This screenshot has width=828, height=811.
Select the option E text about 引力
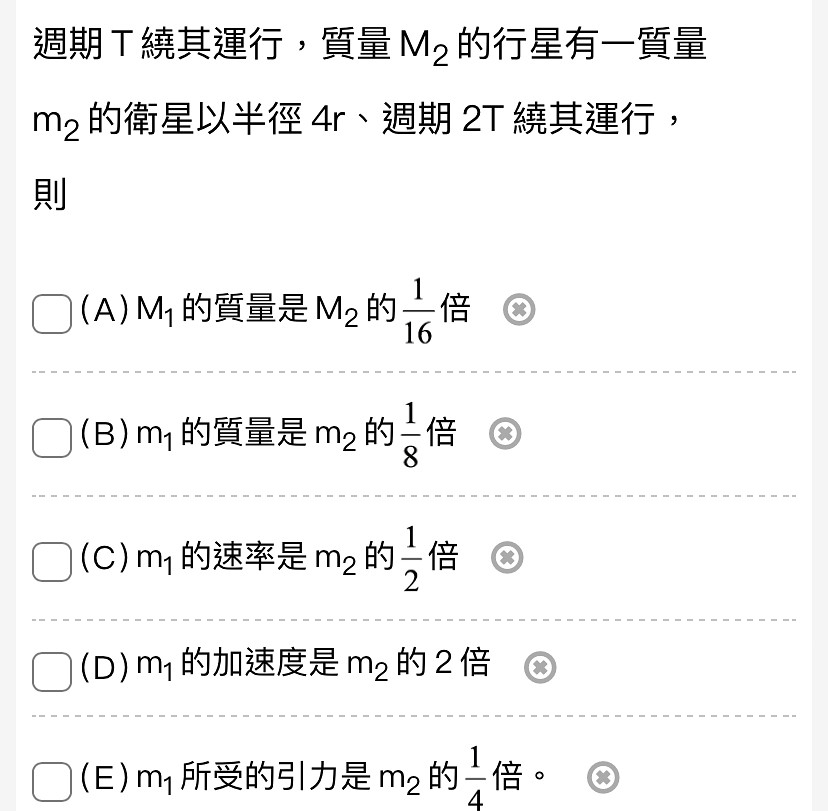coord(314,778)
